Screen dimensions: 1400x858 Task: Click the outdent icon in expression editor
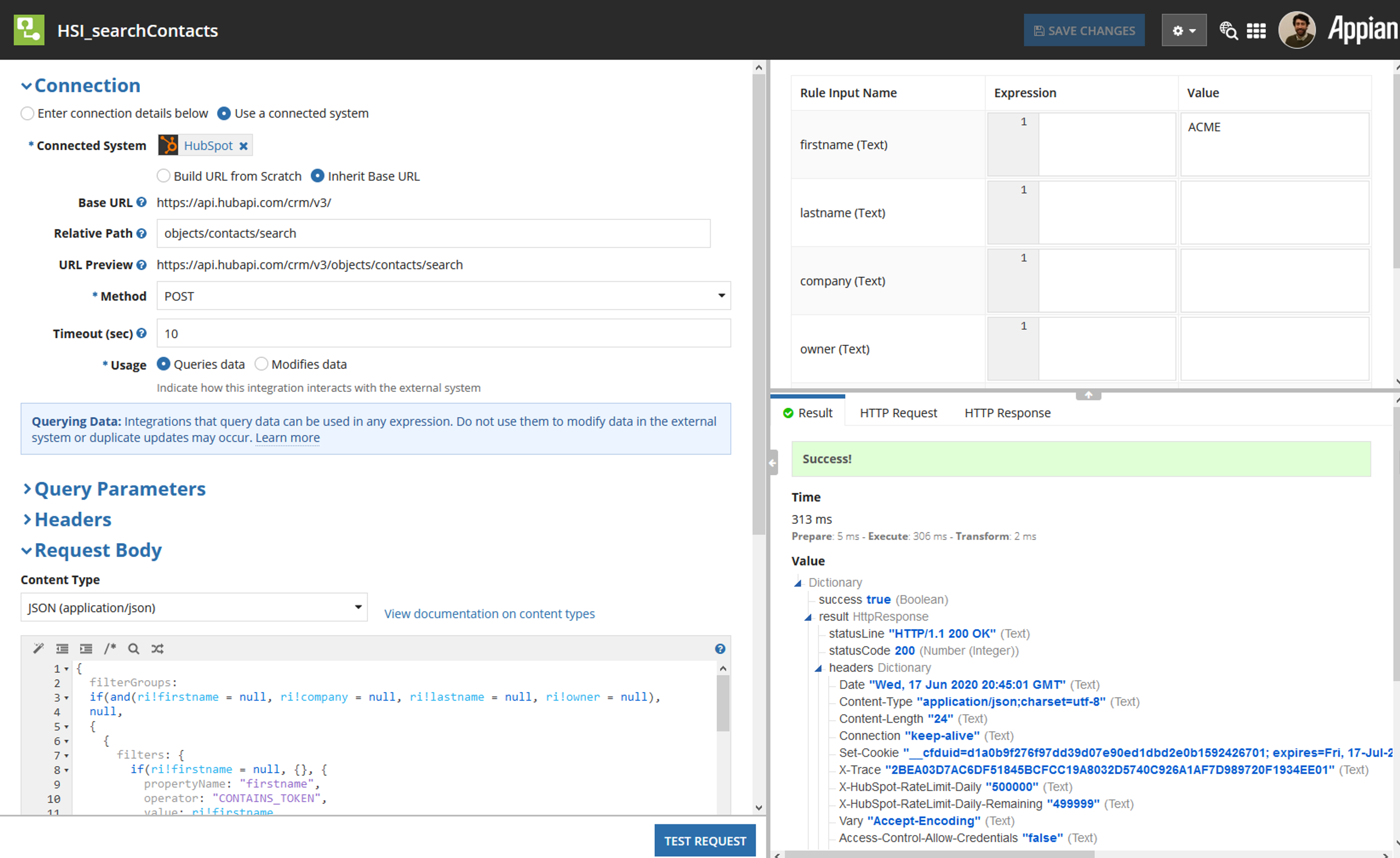tap(62, 648)
